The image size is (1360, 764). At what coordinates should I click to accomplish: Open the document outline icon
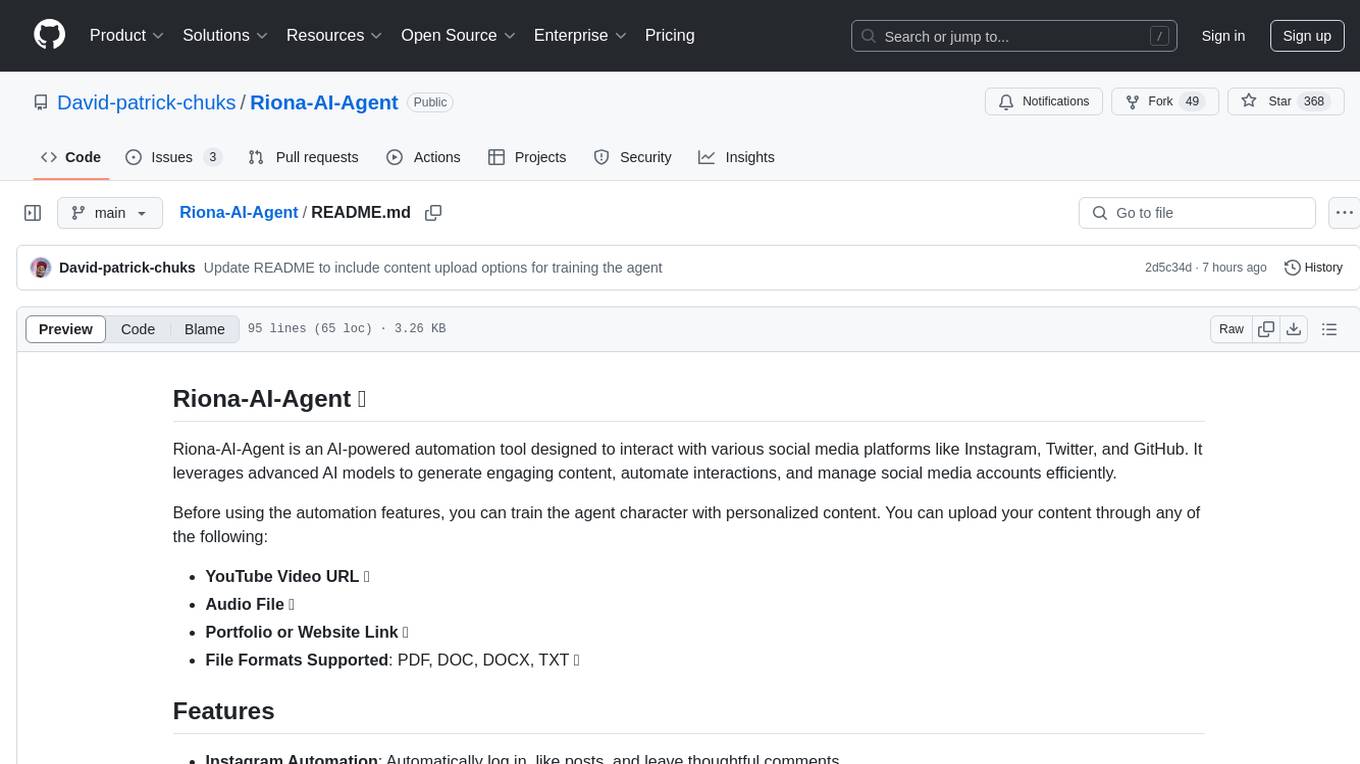[x=1329, y=329]
